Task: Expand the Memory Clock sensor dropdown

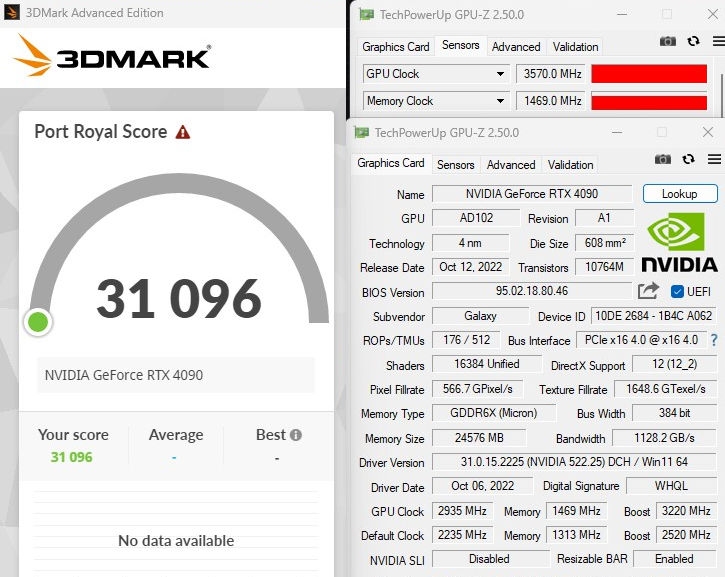Action: 501,101
